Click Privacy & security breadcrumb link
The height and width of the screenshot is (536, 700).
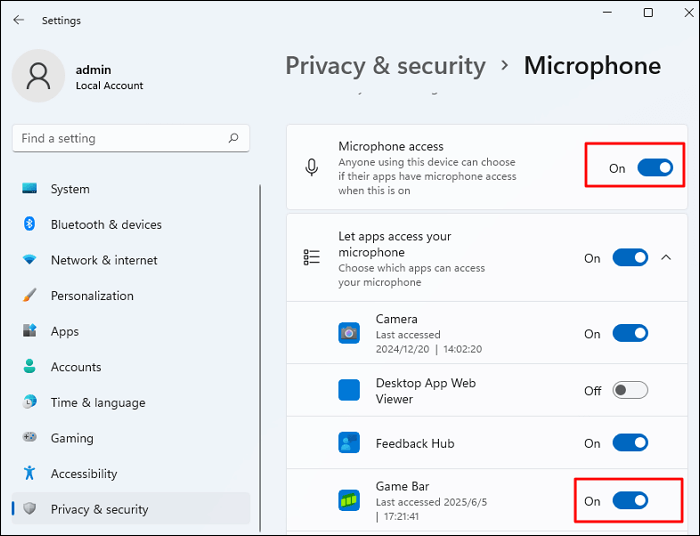tap(385, 66)
